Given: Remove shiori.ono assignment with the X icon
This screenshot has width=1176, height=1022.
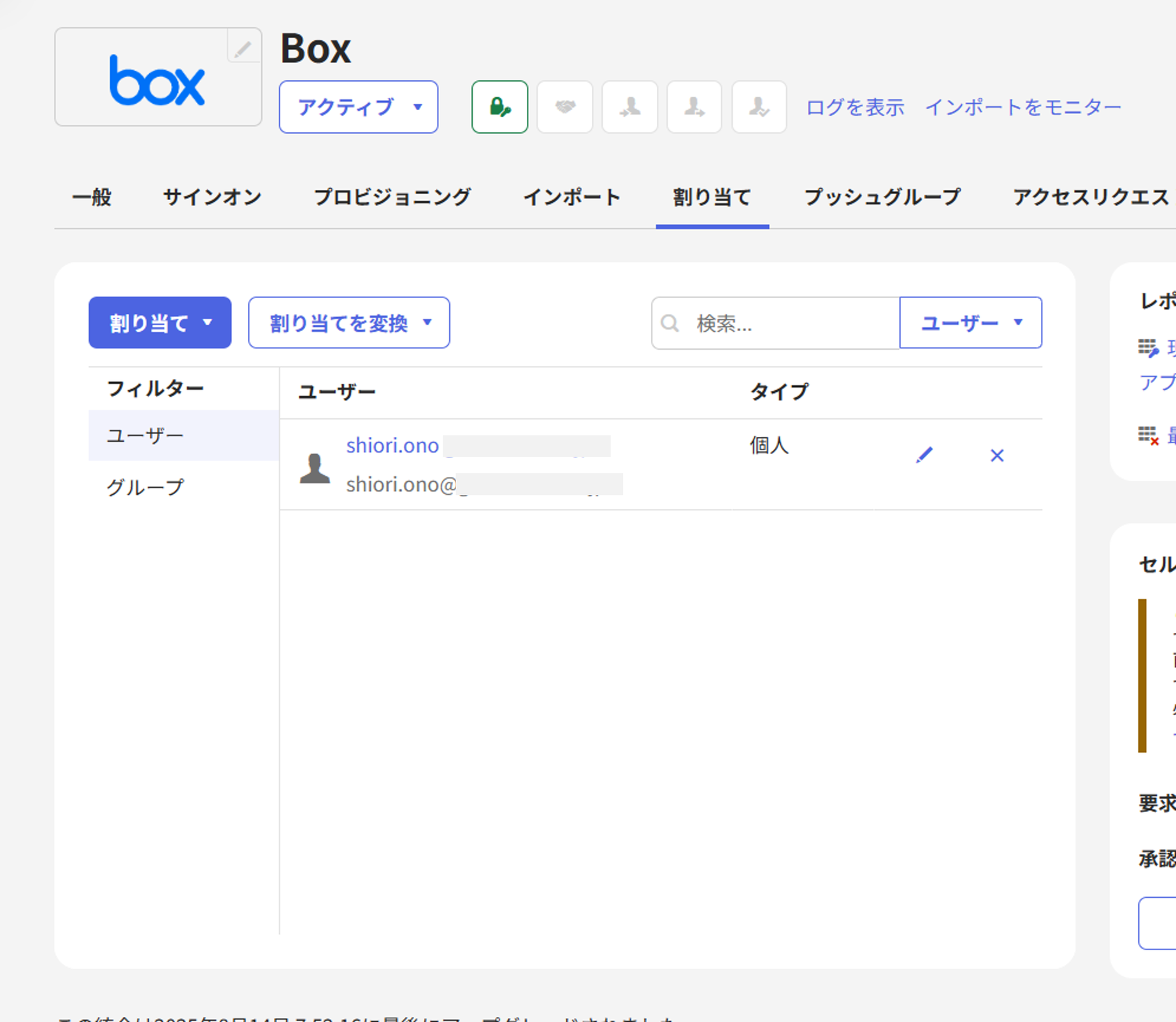Looking at the screenshot, I should click(x=997, y=455).
